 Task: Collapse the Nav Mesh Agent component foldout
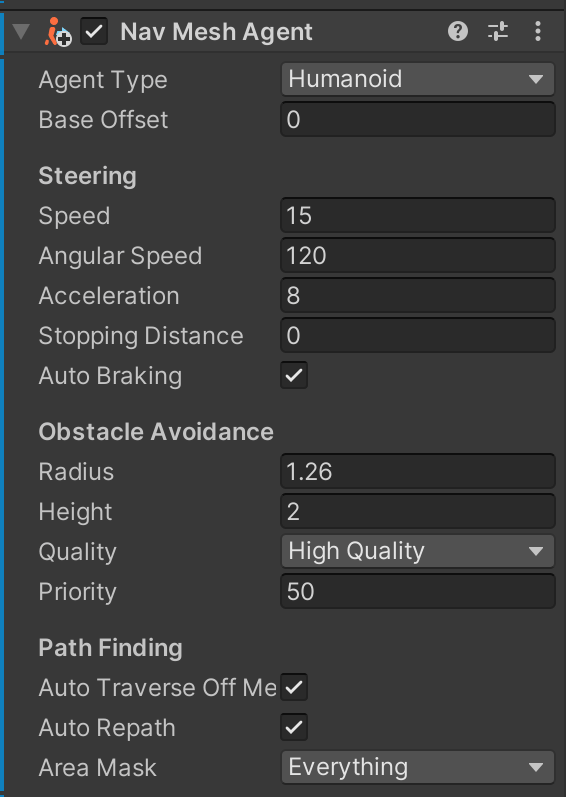(x=21, y=32)
